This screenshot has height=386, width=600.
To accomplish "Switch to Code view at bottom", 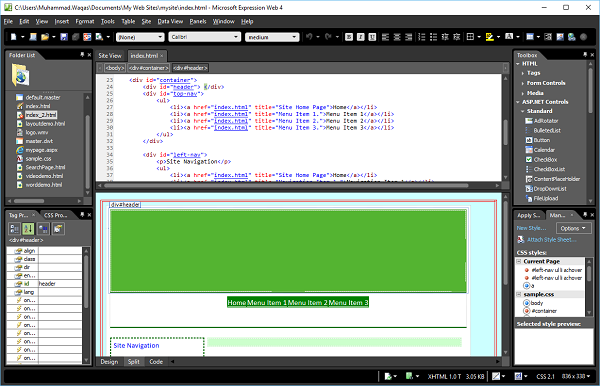I will (156, 362).
